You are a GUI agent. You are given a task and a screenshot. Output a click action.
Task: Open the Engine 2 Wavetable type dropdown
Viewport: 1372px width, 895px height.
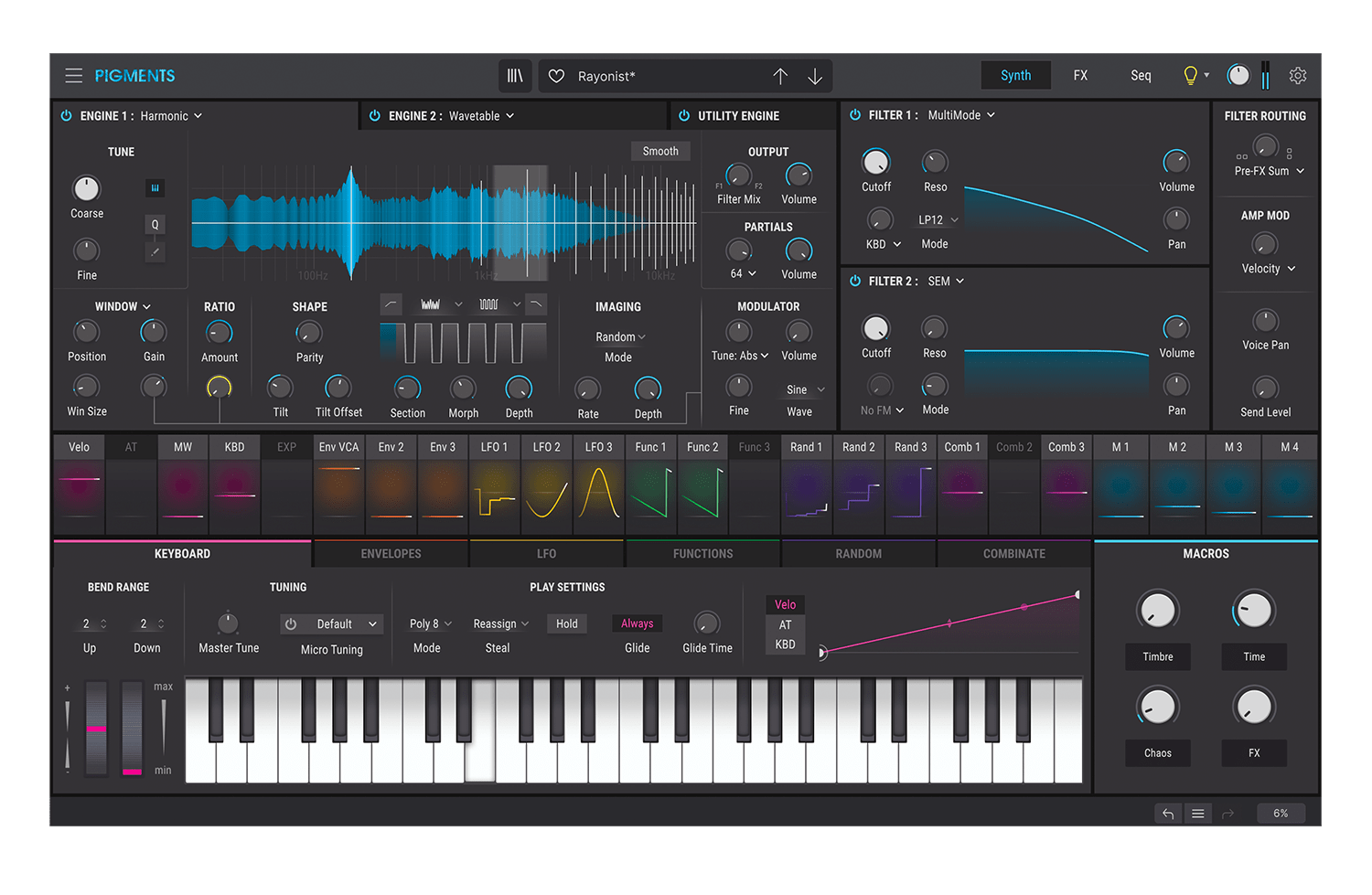pyautogui.click(x=481, y=116)
